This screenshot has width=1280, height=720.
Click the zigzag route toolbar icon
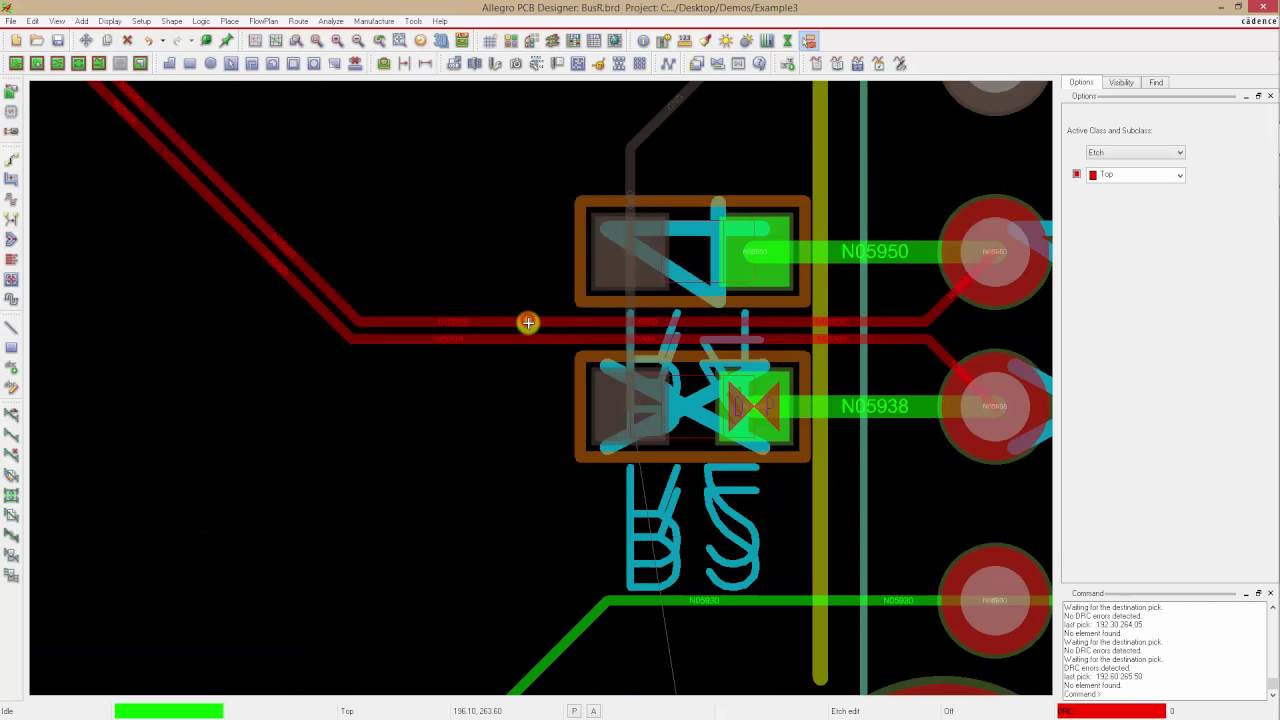click(x=668, y=64)
